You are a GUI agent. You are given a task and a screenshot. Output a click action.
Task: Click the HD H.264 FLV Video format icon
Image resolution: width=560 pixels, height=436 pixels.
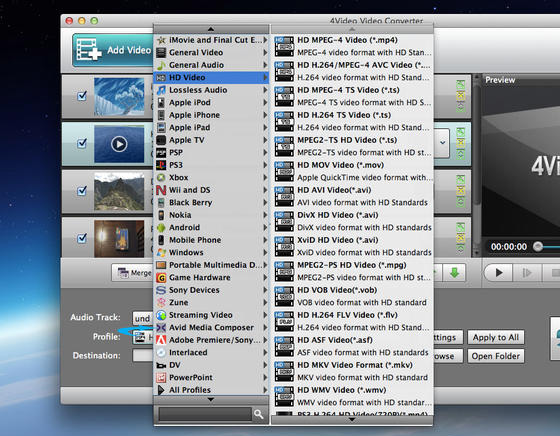[284, 321]
